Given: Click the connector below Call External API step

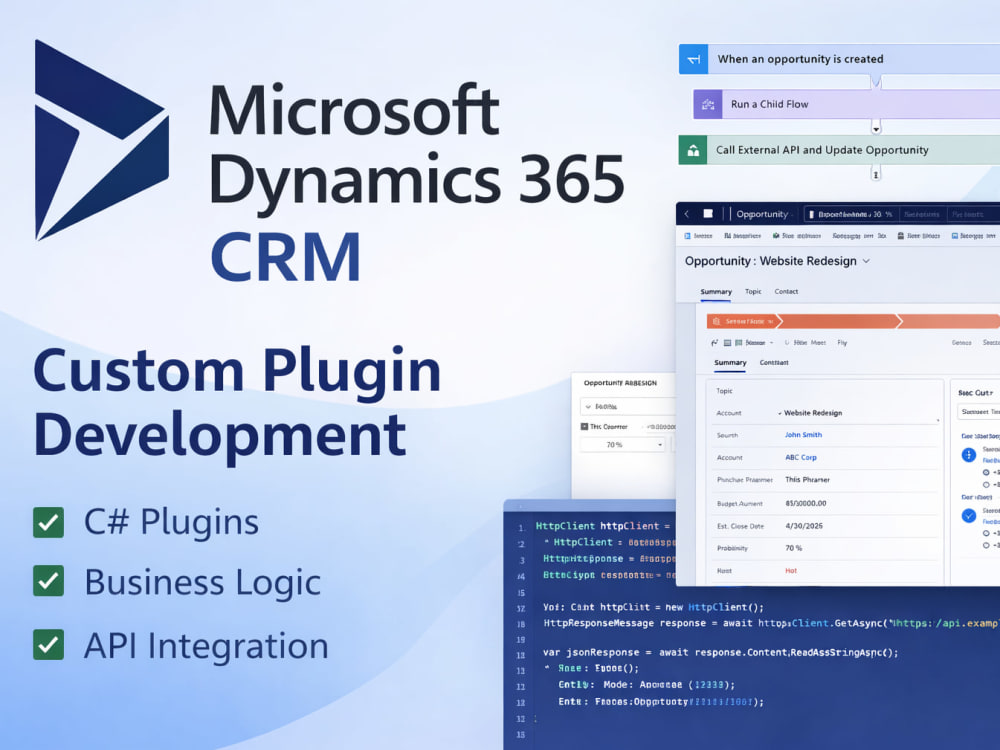Looking at the screenshot, I should (876, 173).
